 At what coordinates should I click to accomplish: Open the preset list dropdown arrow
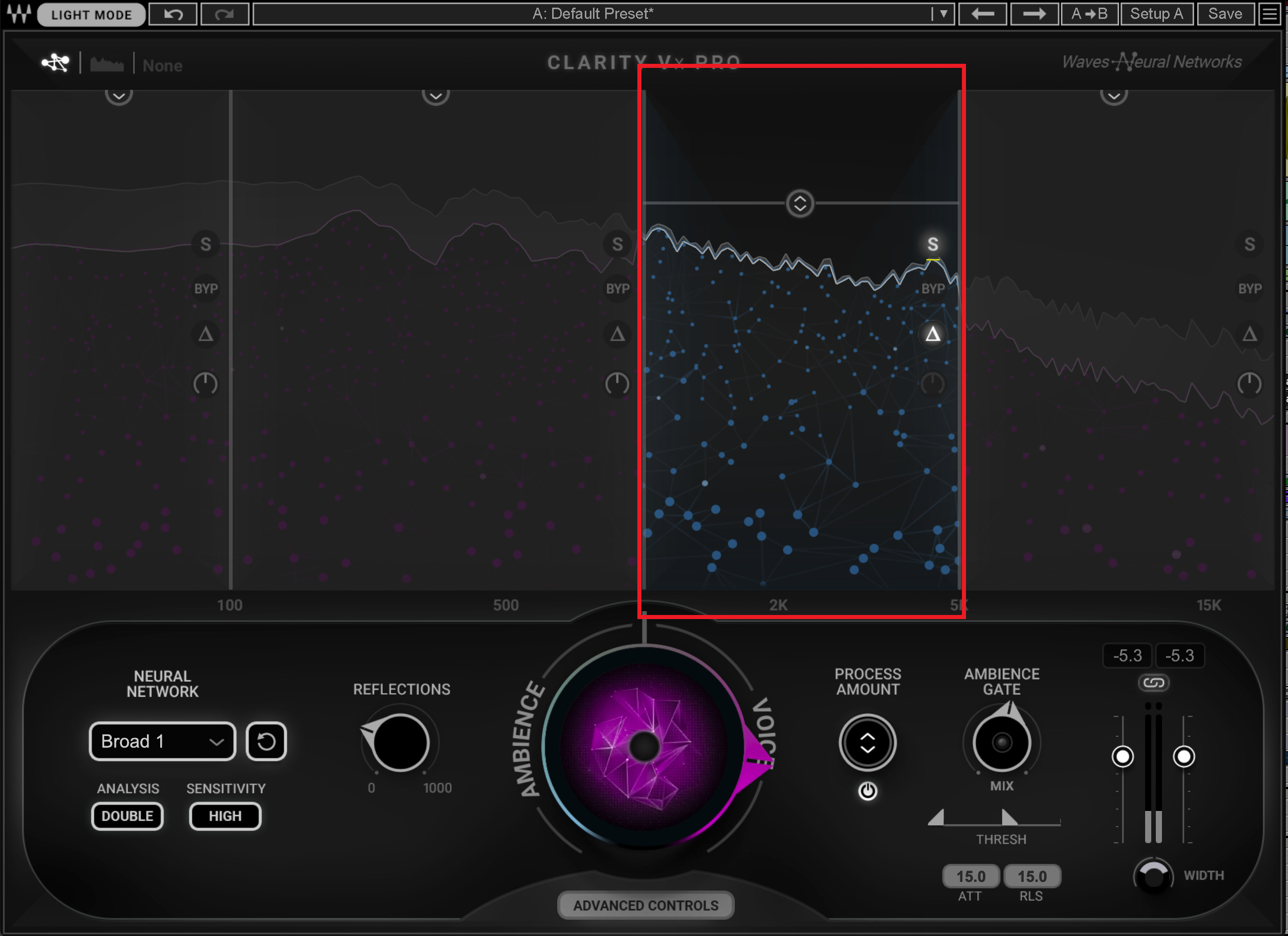point(943,14)
